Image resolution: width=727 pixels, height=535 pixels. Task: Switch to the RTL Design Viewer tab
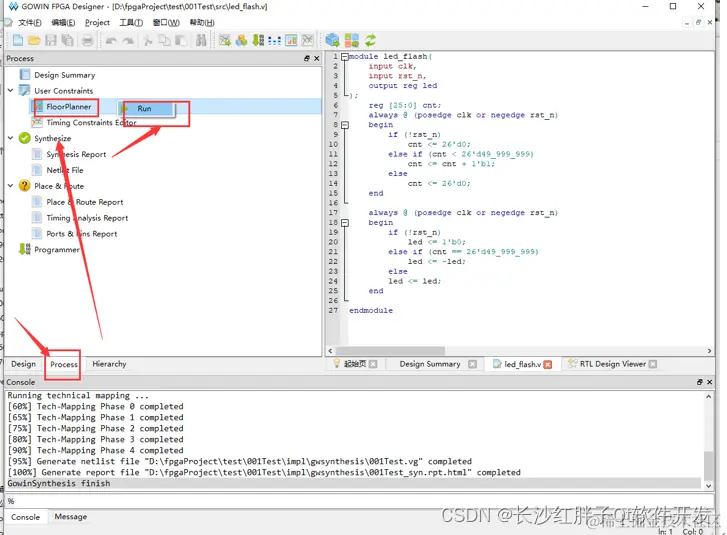(x=612, y=364)
